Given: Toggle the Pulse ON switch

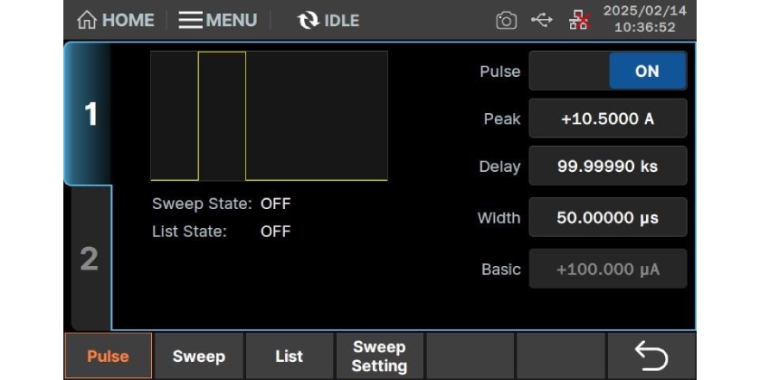Looking at the screenshot, I should 608,71.
